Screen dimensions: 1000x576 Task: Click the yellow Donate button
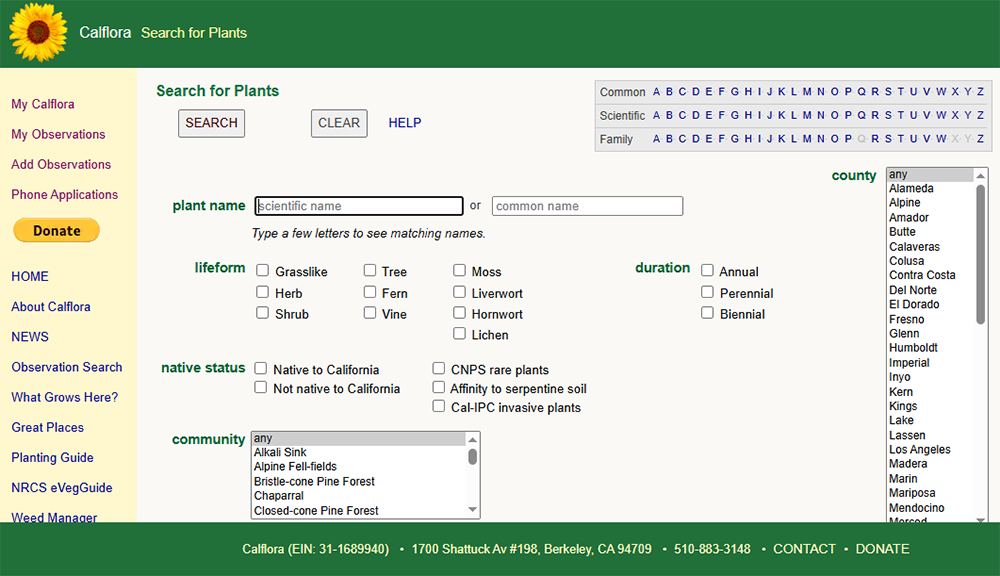click(x=56, y=230)
